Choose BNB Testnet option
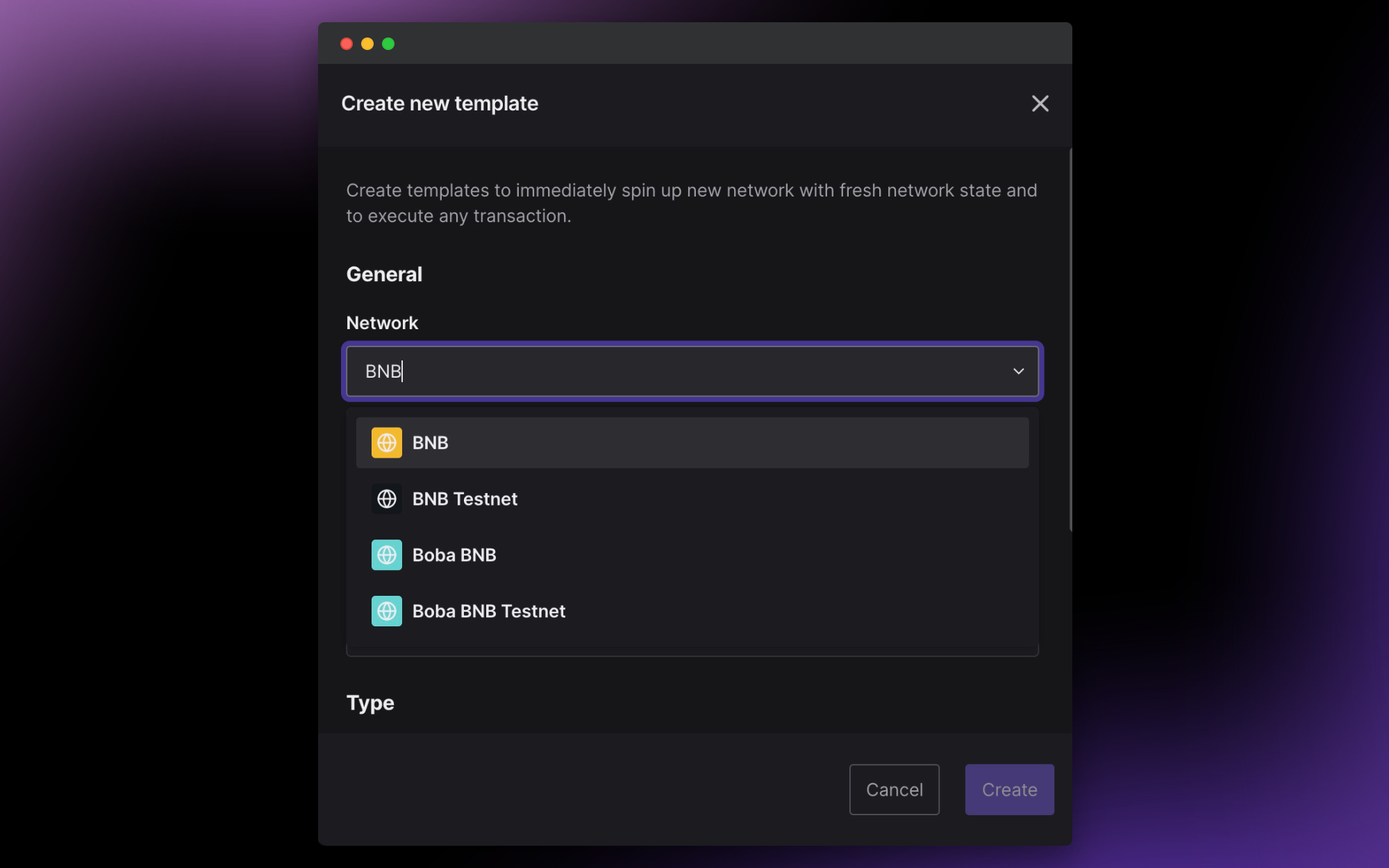Screen dimensions: 1389x868 coord(465,499)
